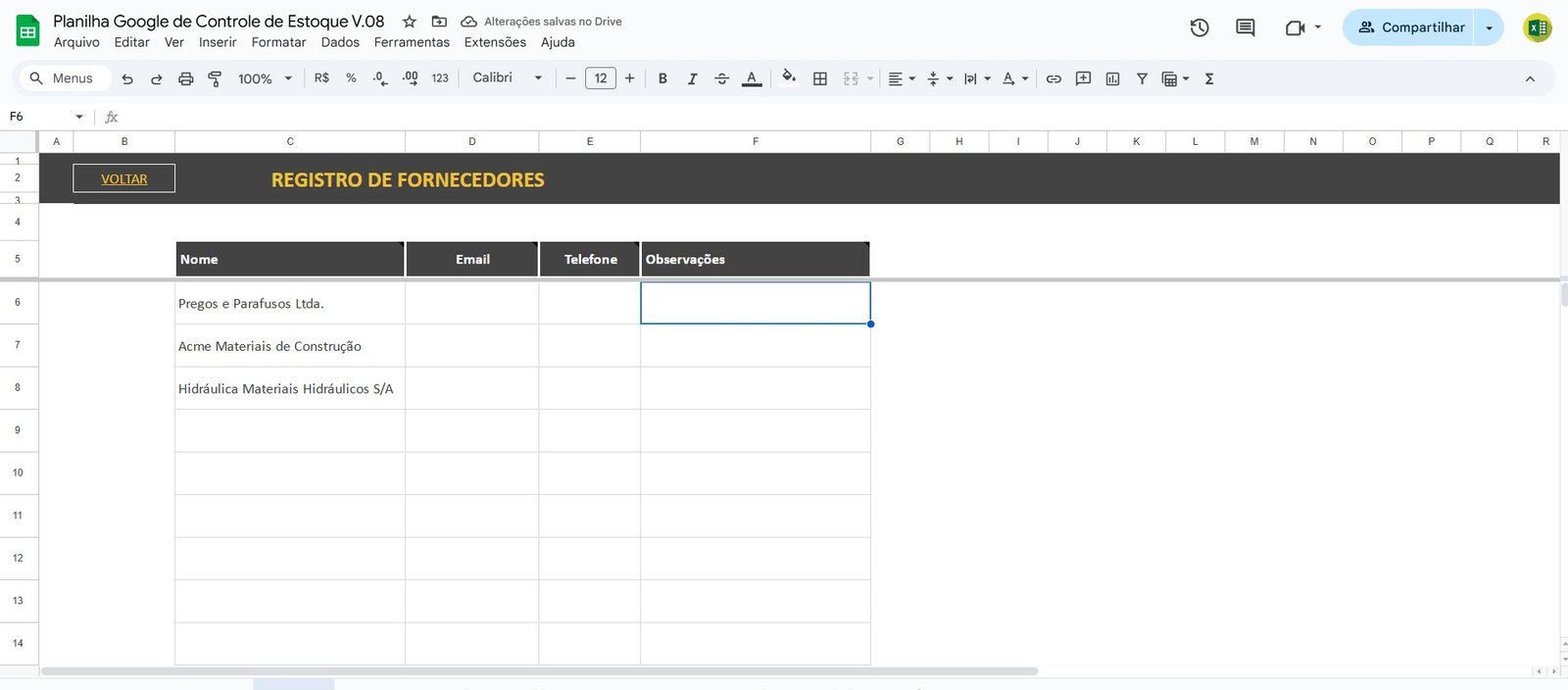The image size is (1568, 690).
Task: Star the document
Action: point(410,22)
